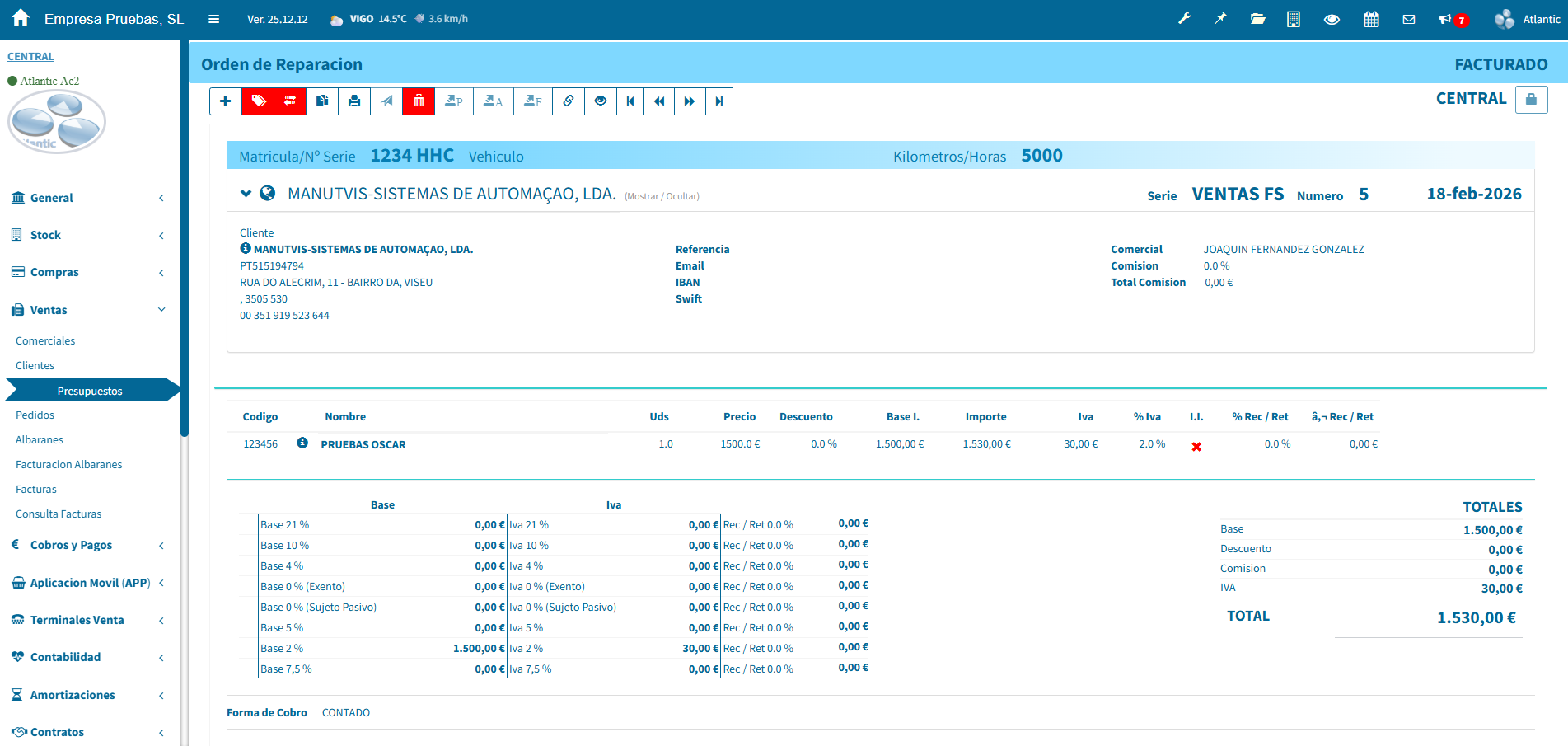Click the info icon beside PRUEBAS OSCAR
Screen dimensions: 1568x746
tap(302, 443)
